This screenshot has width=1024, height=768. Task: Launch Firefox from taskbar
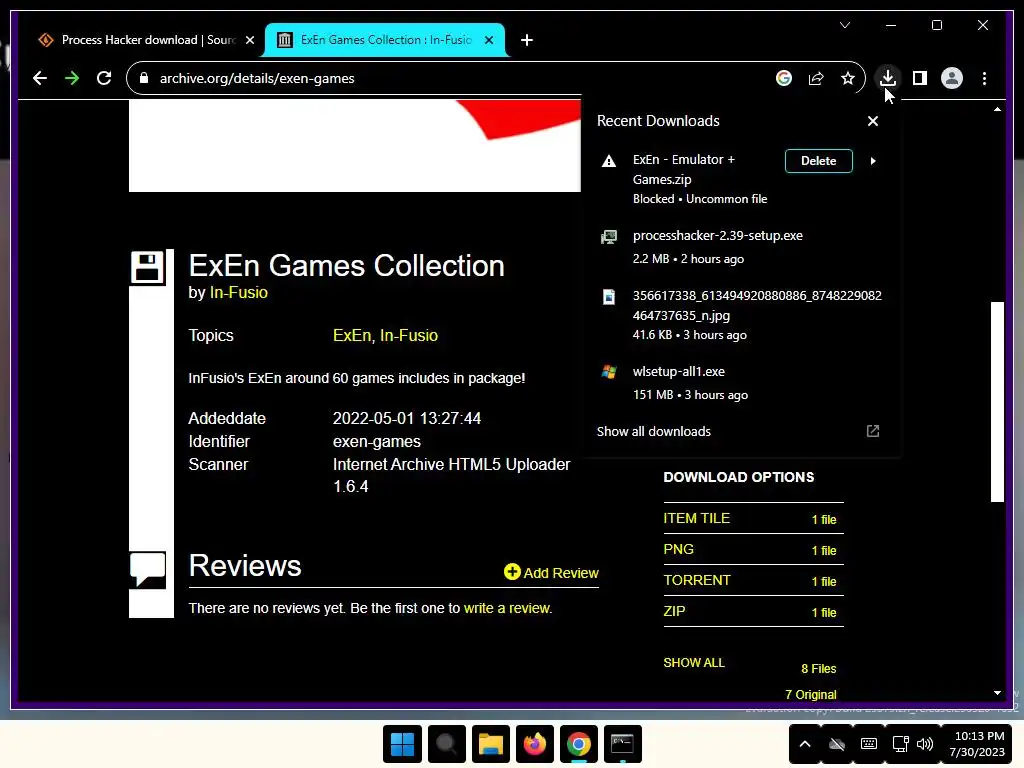click(535, 744)
